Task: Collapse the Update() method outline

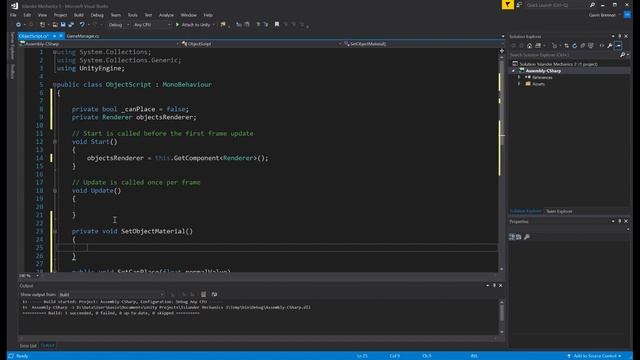Action: click(55, 191)
